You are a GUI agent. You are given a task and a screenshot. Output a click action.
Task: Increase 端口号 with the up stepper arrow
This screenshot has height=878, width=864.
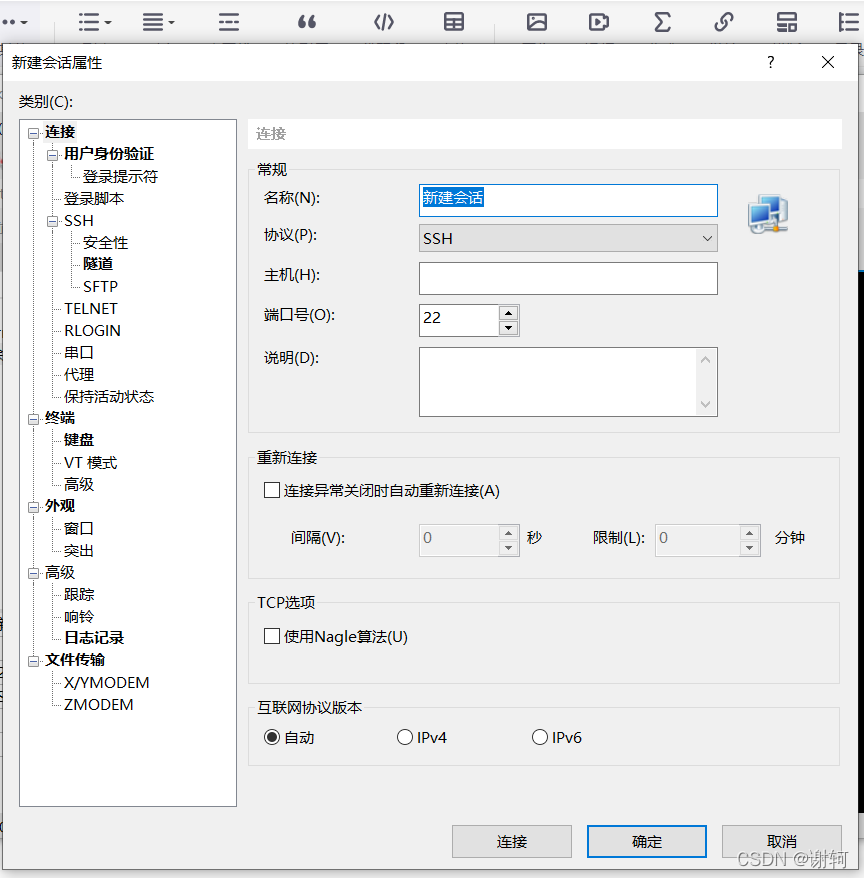click(507, 313)
